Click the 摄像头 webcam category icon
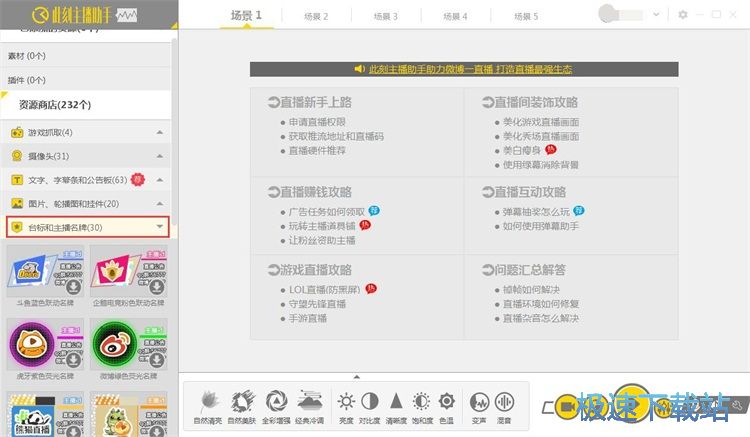The image size is (750, 437). click(17, 156)
